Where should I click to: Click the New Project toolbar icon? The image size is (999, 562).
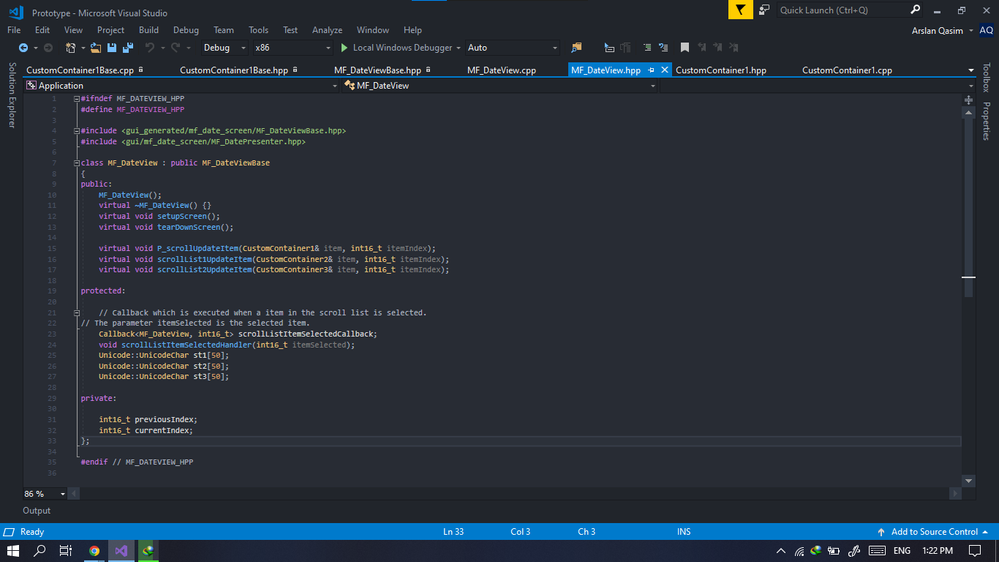pyautogui.click(x=71, y=48)
